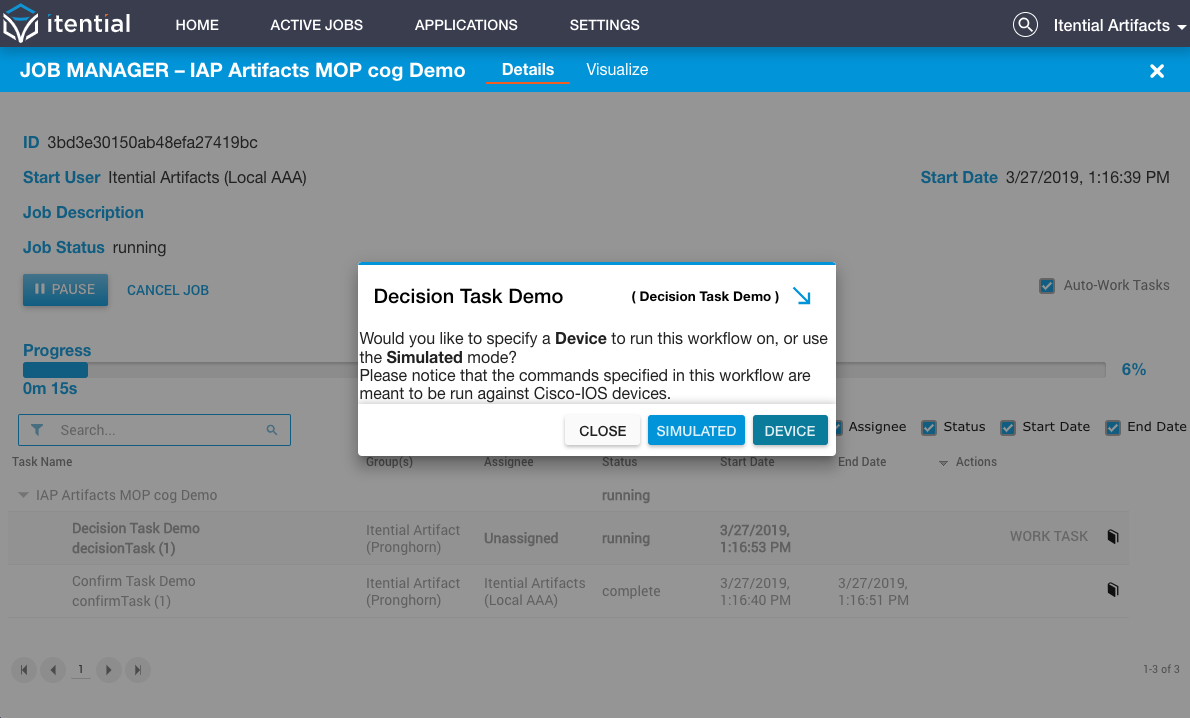Open the ACTIVE JOBS menu
The height and width of the screenshot is (718, 1190).
point(316,25)
